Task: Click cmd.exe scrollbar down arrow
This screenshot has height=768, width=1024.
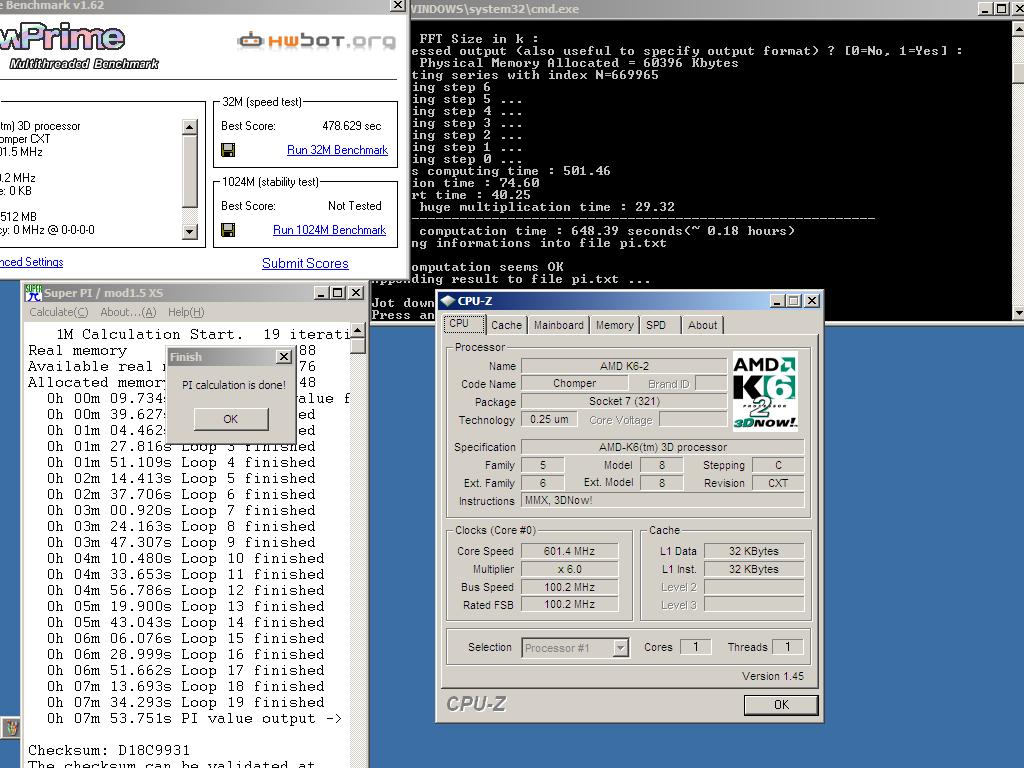Action: click(x=1017, y=313)
